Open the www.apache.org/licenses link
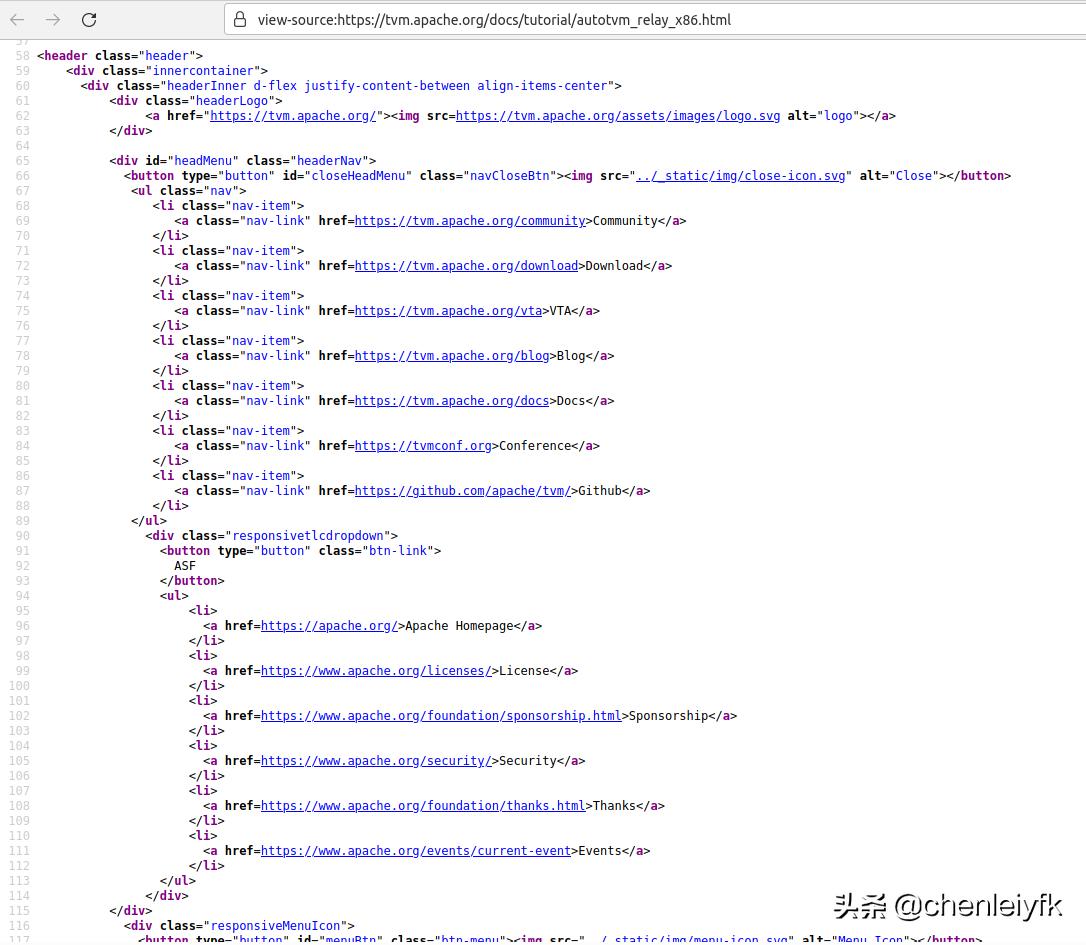Screen dimensions: 1086x945 click(x=375, y=671)
